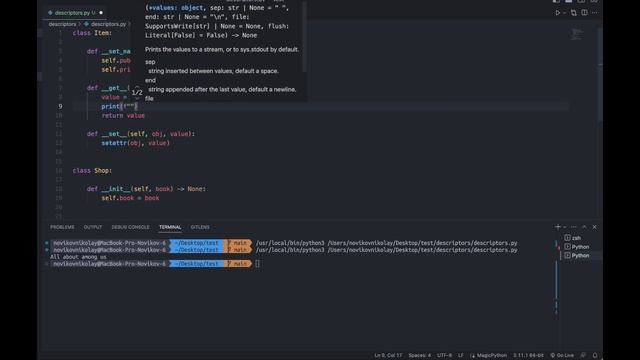Click 'All about among us' terminal output
The height and width of the screenshot is (360, 640).
(x=78, y=257)
